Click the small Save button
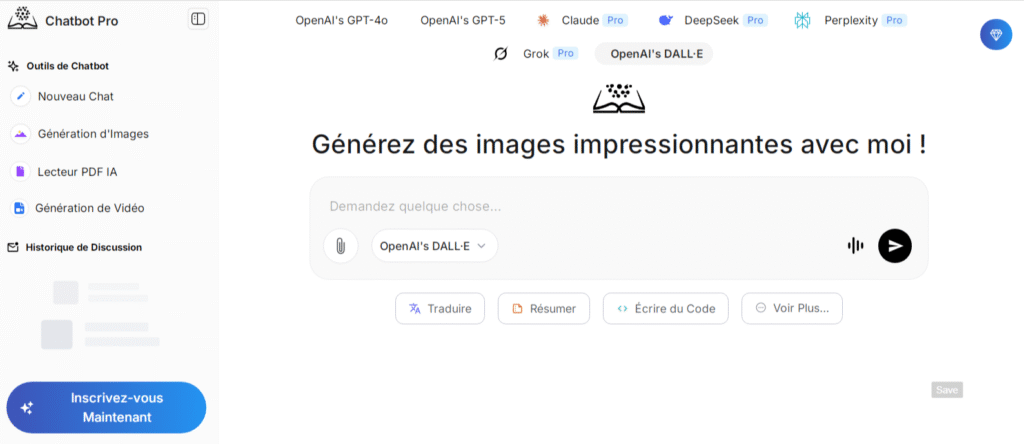 (947, 390)
